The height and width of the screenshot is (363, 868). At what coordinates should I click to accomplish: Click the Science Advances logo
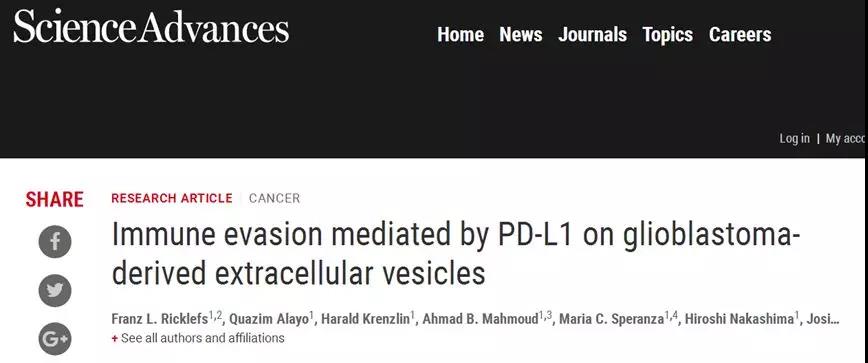151,27
